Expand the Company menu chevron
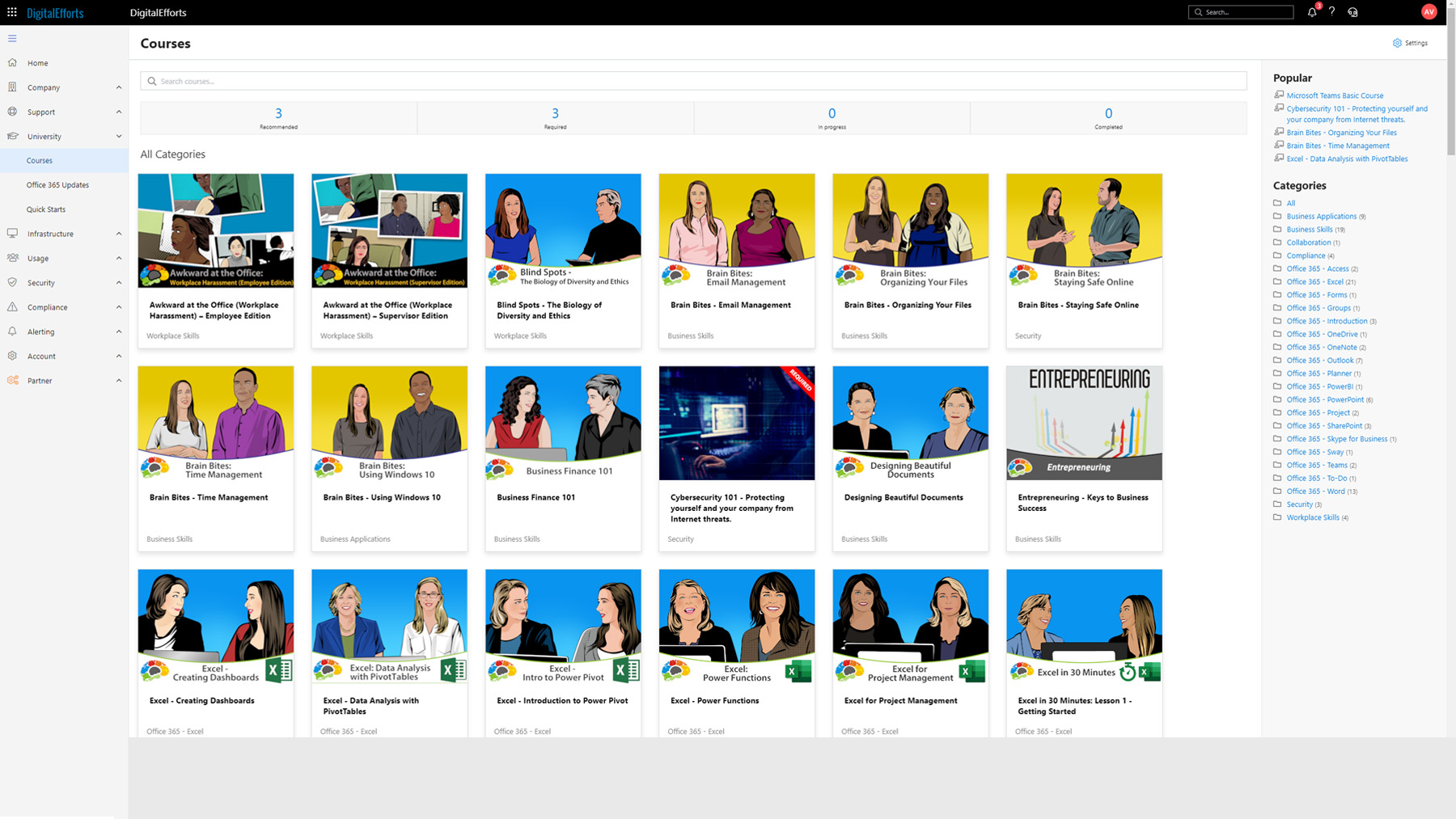This screenshot has width=1456, height=819. [119, 87]
